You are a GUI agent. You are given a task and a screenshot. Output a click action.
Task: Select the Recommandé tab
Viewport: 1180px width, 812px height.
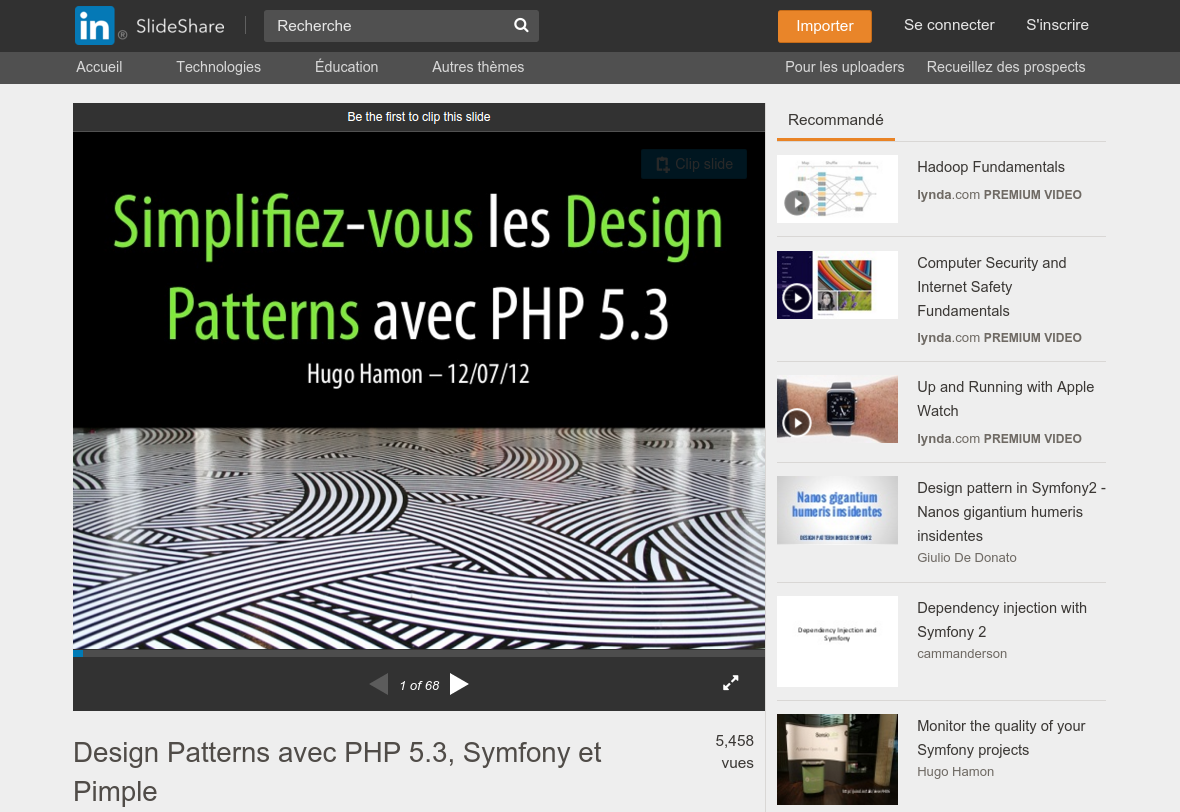point(835,120)
